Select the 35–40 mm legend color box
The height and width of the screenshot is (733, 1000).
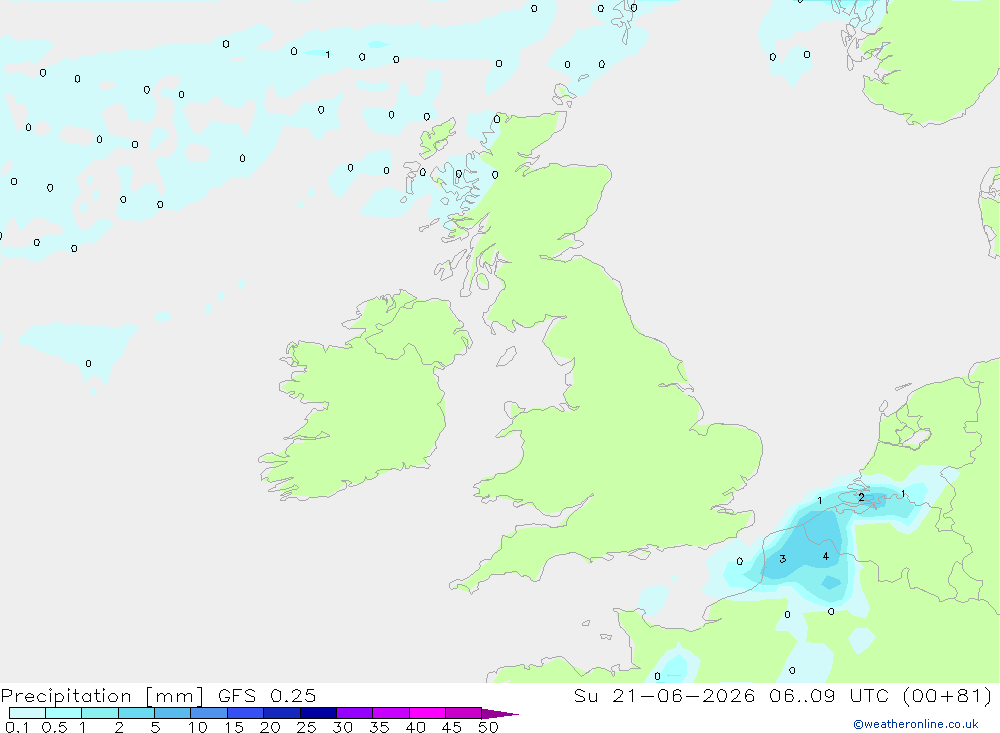(x=391, y=713)
